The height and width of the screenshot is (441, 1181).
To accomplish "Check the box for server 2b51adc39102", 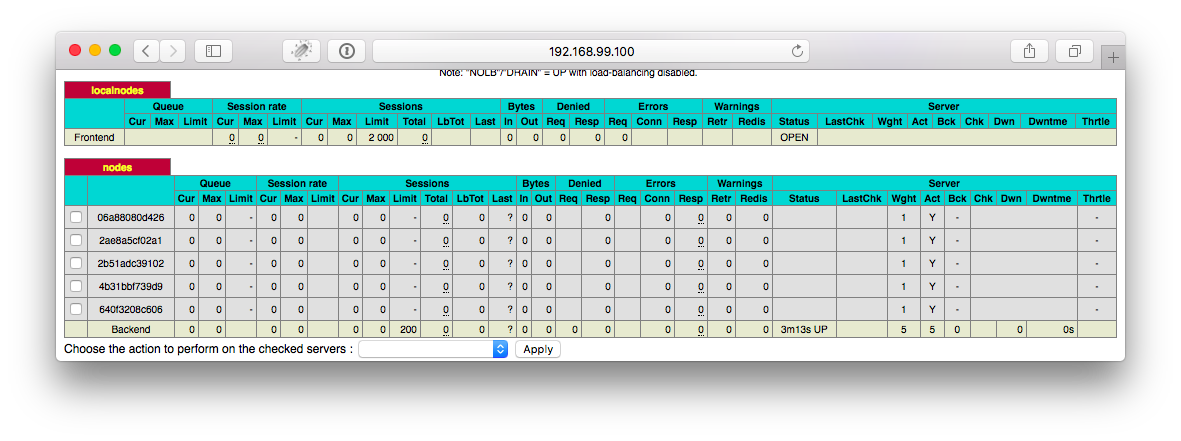I will click(x=76, y=263).
